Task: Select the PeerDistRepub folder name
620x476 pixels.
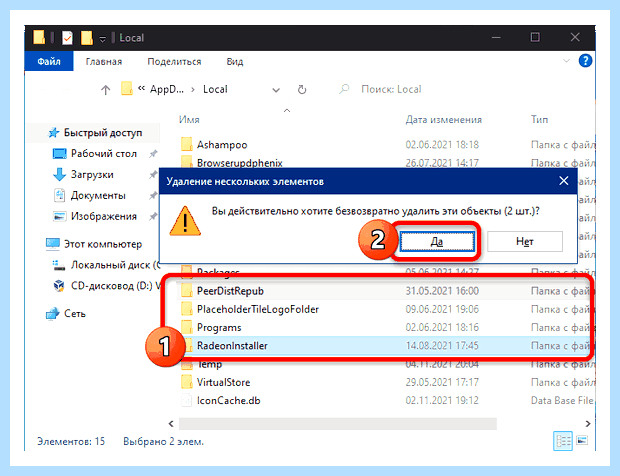Action: point(230,291)
